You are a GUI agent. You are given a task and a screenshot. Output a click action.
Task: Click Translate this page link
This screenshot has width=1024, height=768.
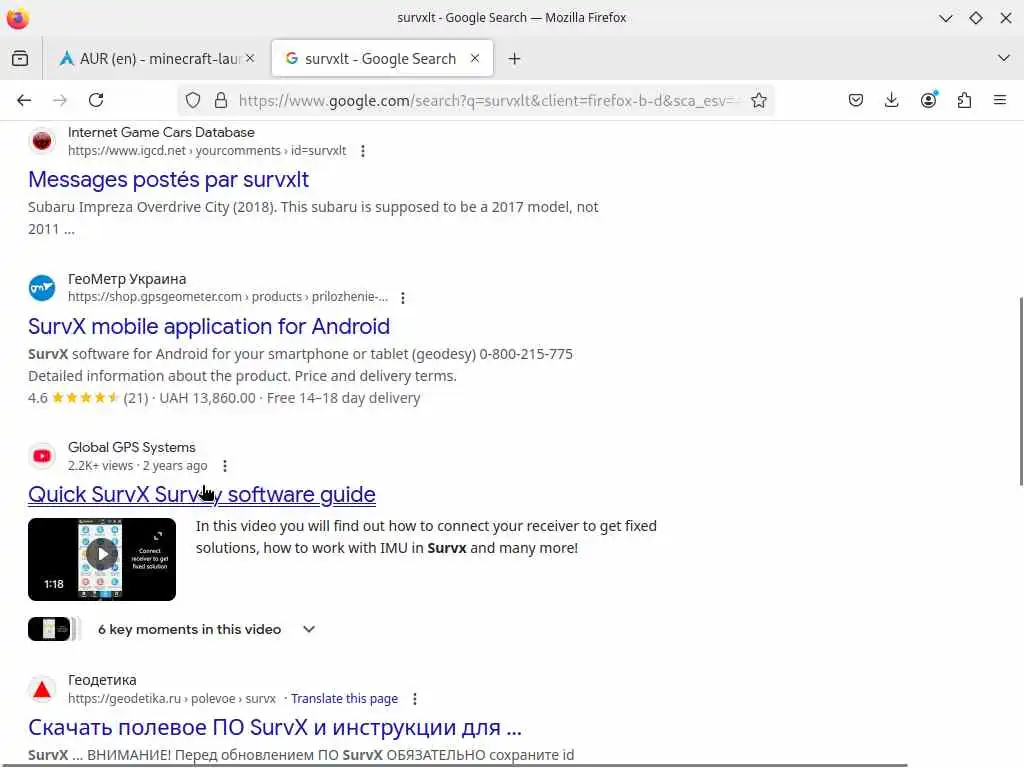(344, 699)
